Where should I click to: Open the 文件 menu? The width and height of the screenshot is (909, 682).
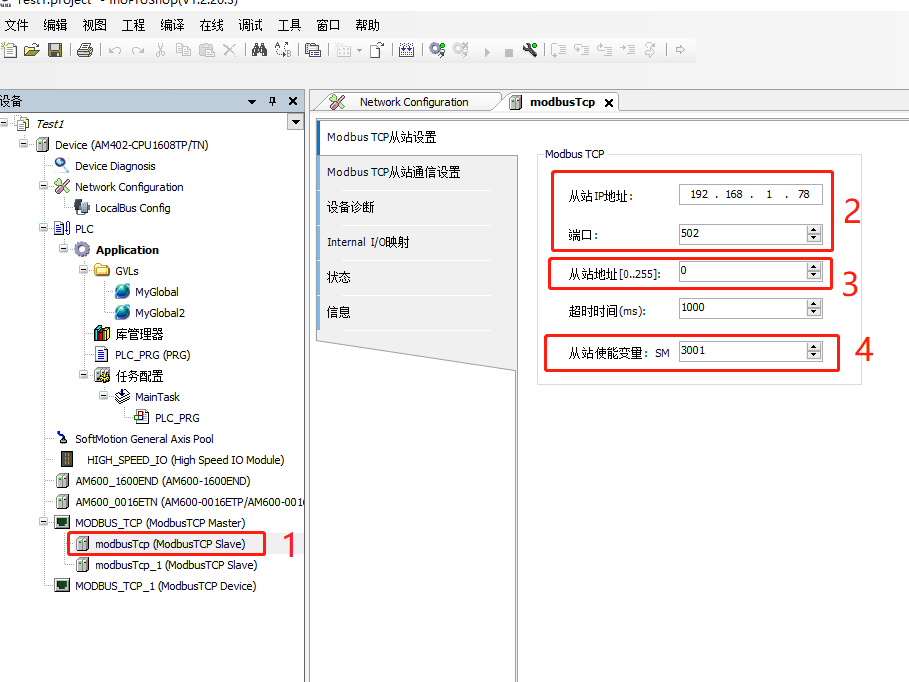point(17,26)
